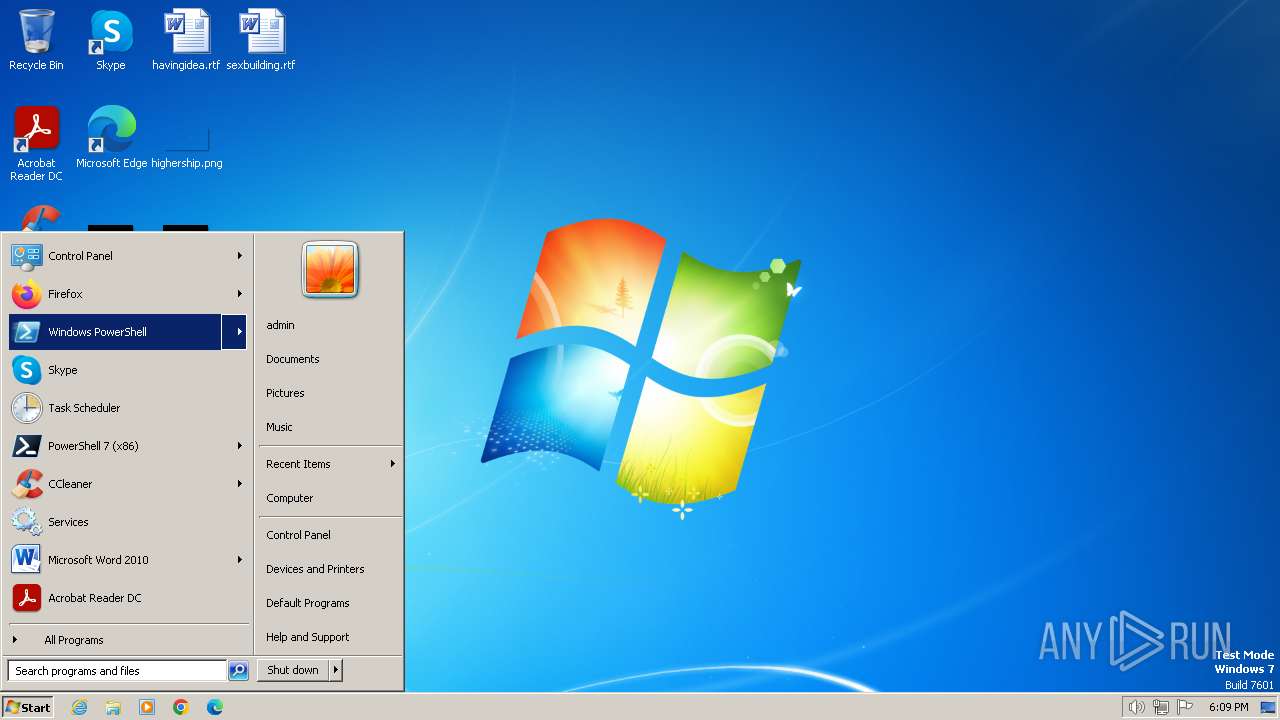
Task: Click the Search programs and files box
Action: [117, 671]
